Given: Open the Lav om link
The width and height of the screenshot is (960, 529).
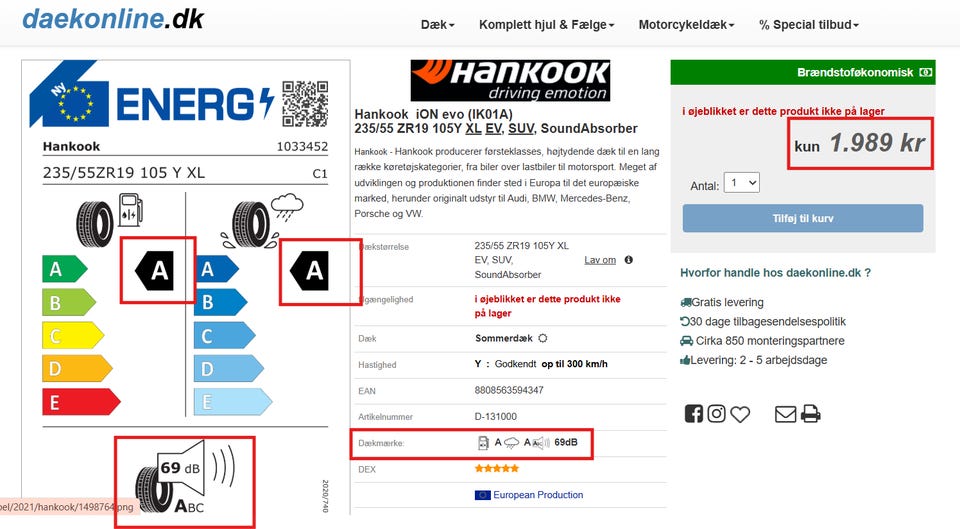Looking at the screenshot, I should pos(600,260).
